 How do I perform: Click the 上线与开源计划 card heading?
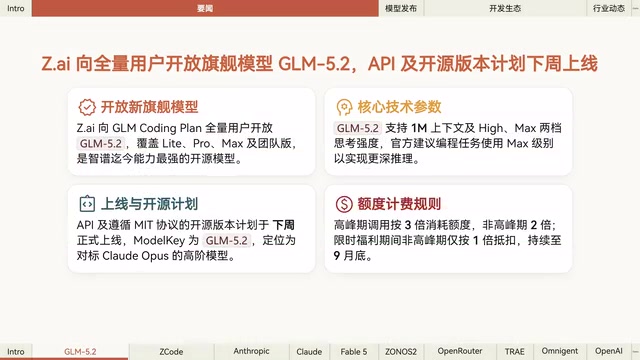(x=149, y=204)
